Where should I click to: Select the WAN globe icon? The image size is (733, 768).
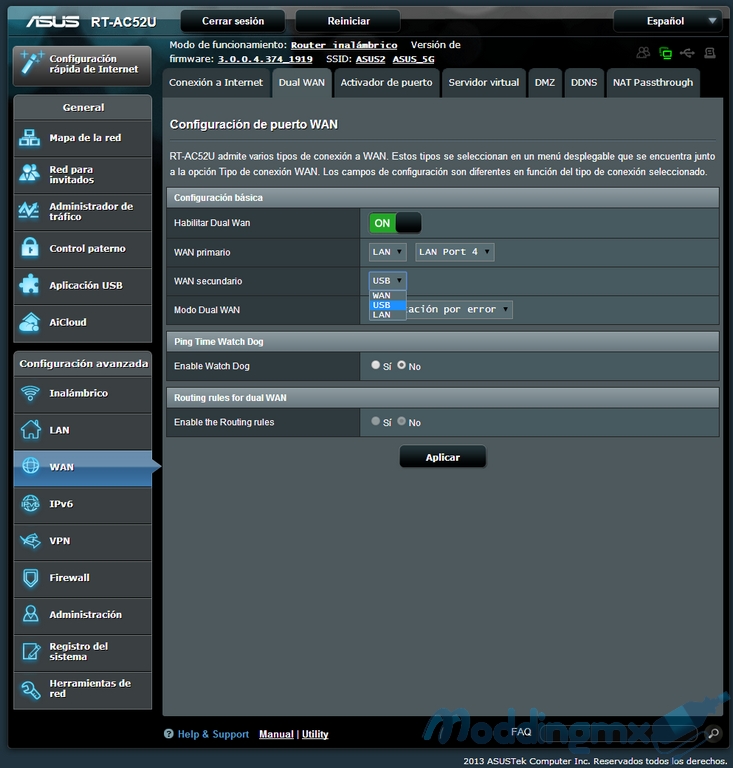[x=30, y=466]
